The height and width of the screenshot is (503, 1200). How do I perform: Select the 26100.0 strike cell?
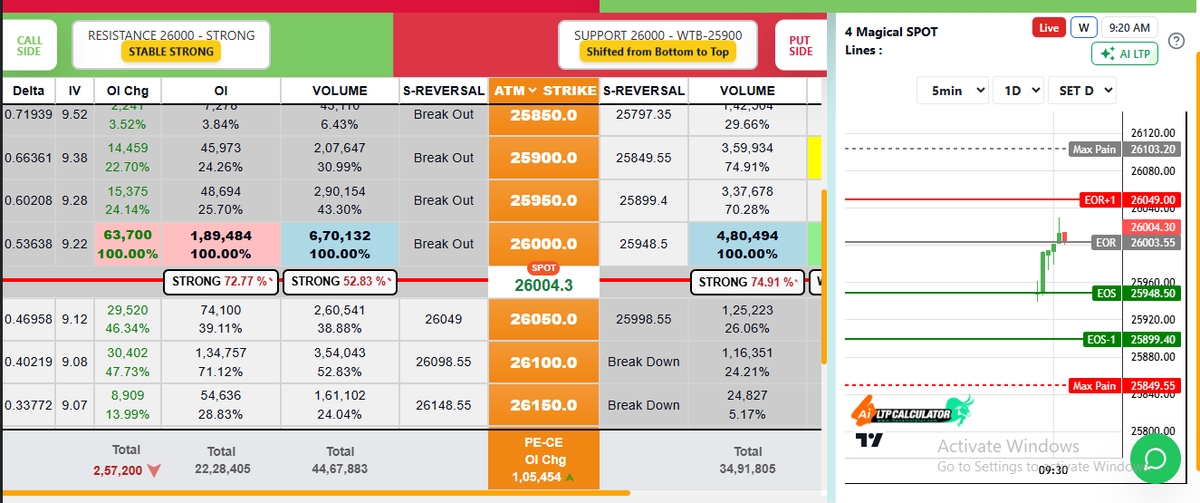544,362
